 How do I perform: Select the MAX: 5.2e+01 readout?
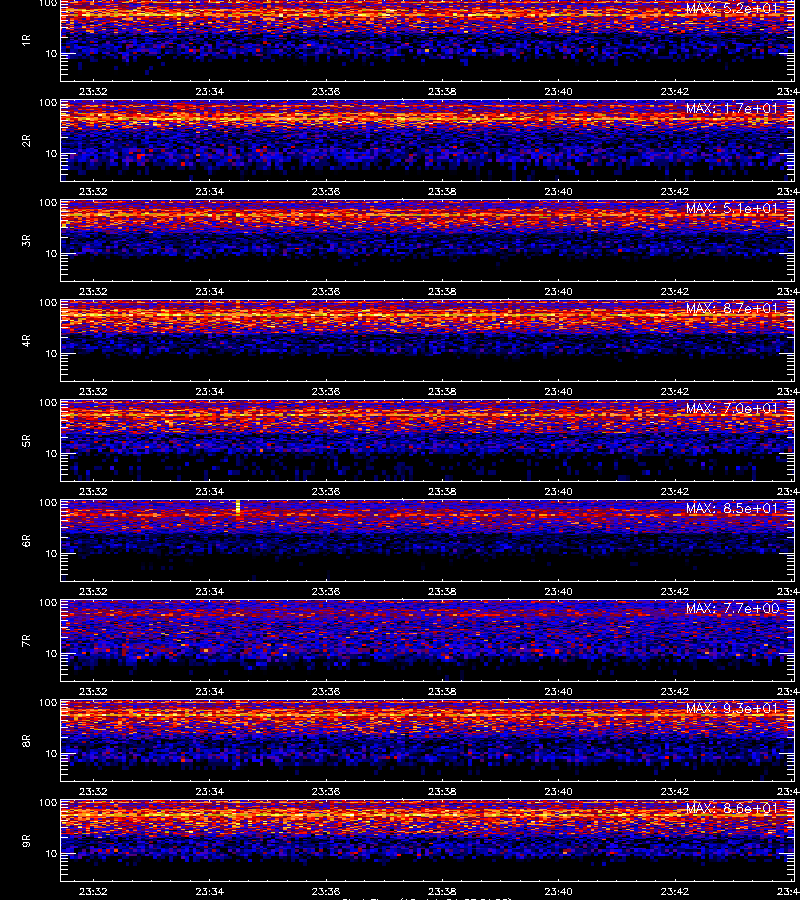732,8
